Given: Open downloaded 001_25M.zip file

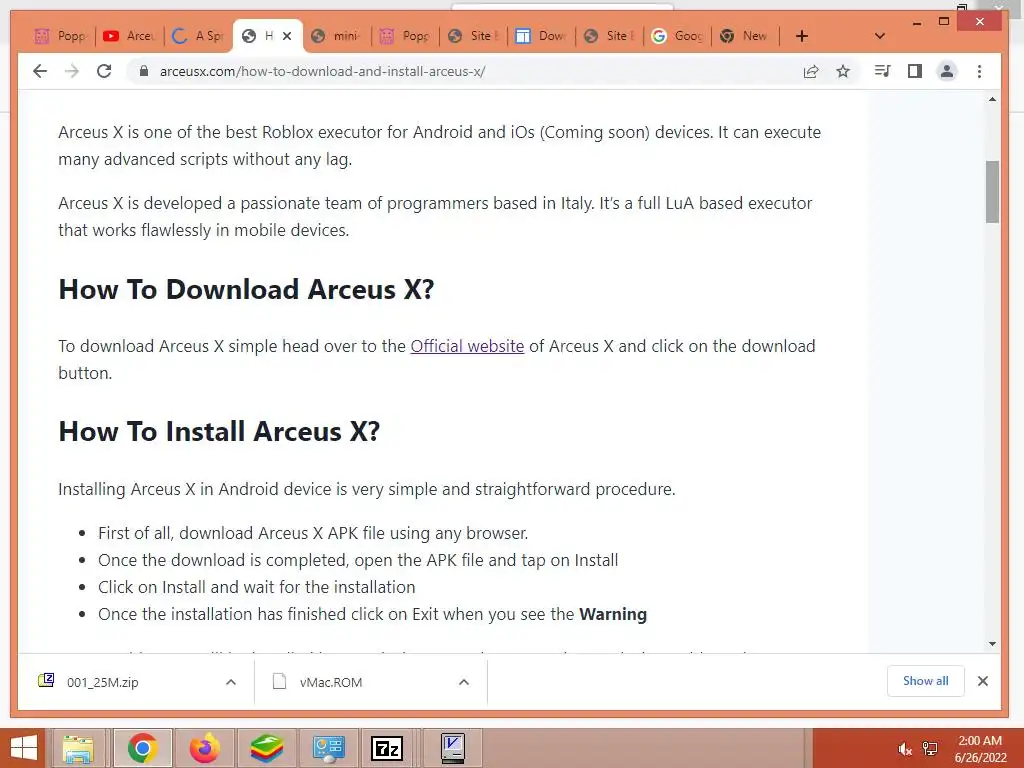Looking at the screenshot, I should tap(102, 682).
